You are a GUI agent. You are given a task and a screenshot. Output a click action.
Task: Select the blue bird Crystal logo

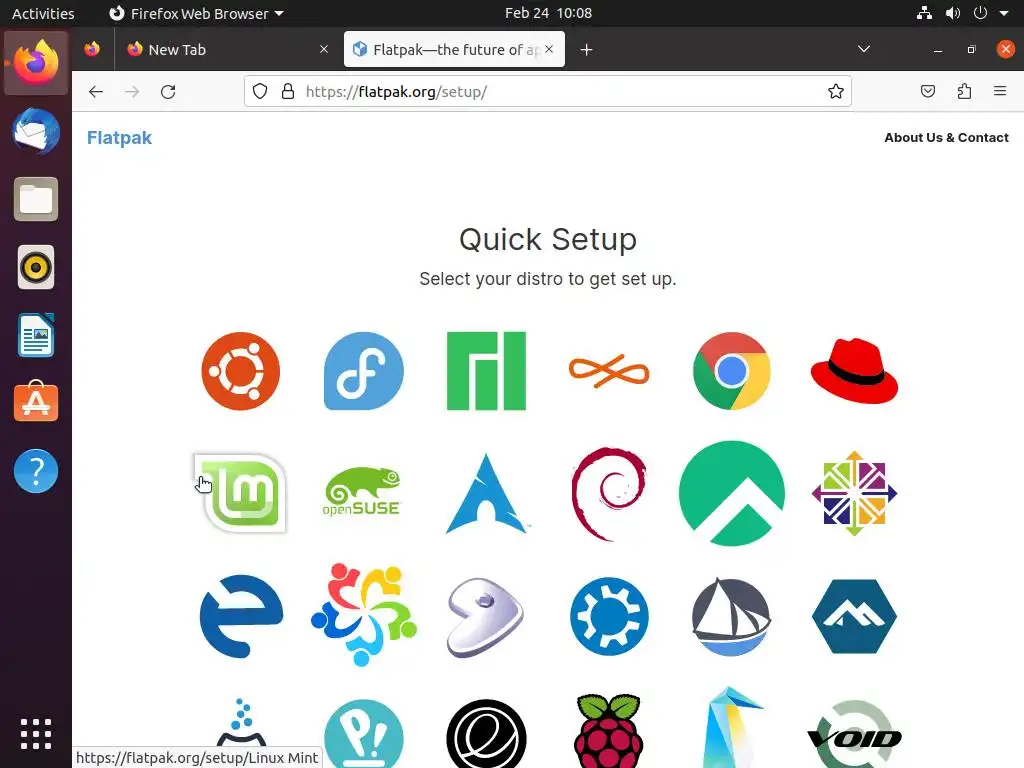tap(731, 727)
